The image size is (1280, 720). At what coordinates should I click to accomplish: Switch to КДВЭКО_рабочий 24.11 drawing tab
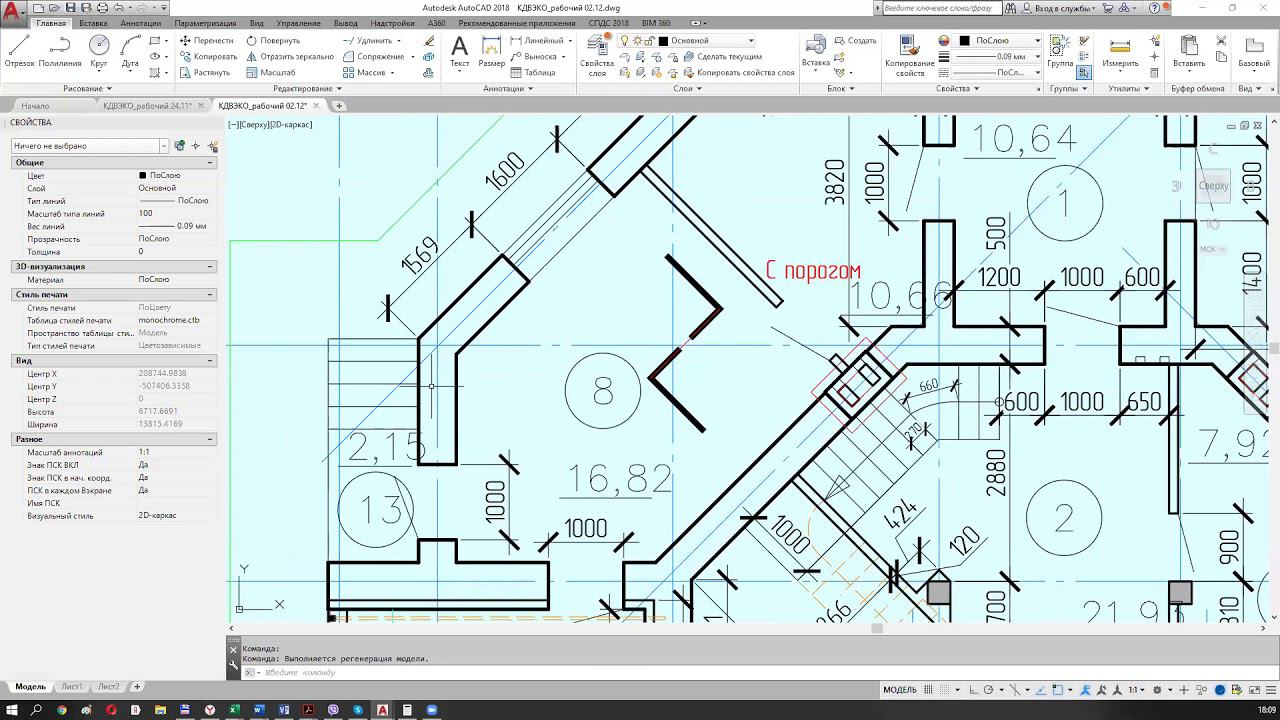click(146, 105)
